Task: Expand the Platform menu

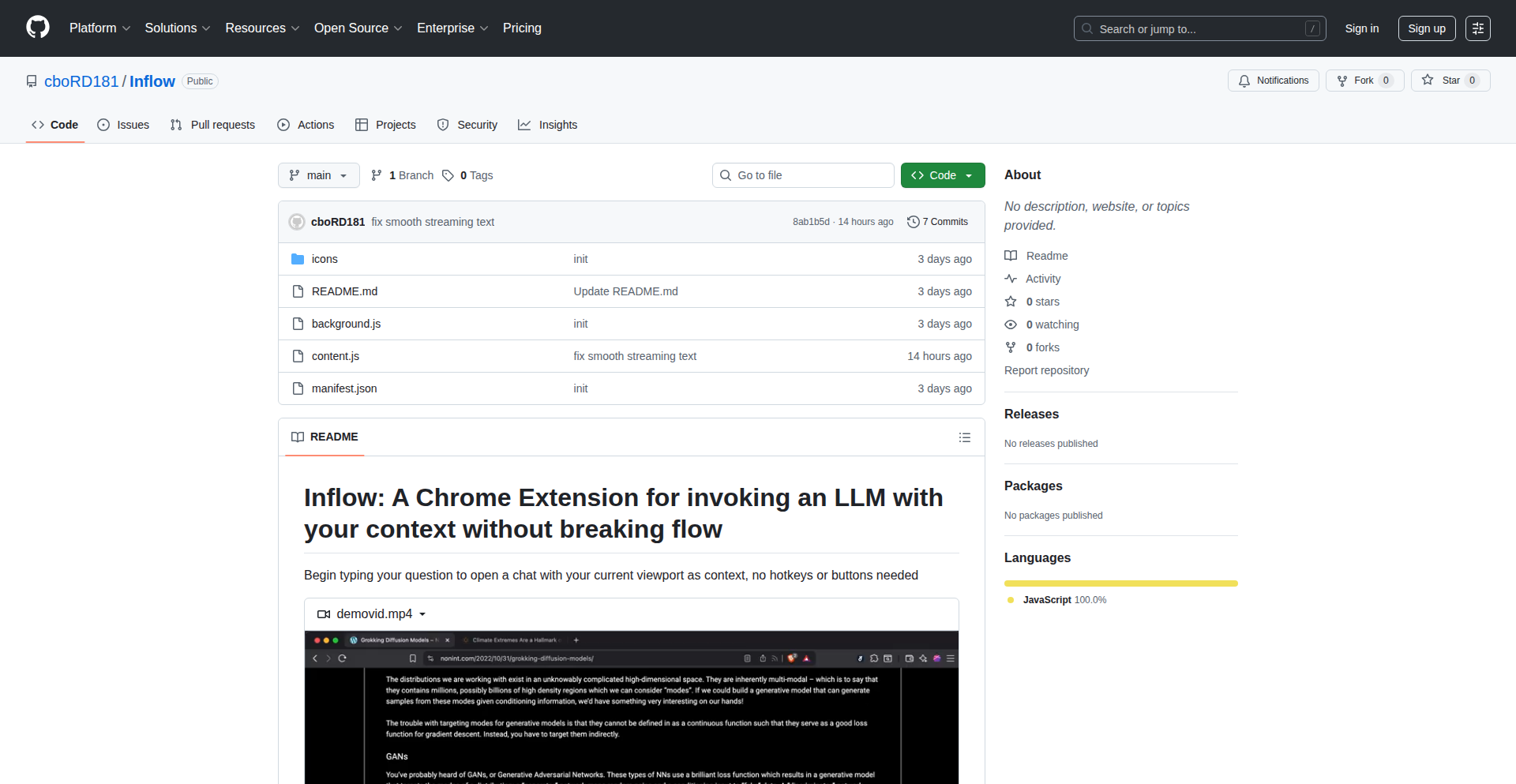Action: (x=99, y=28)
